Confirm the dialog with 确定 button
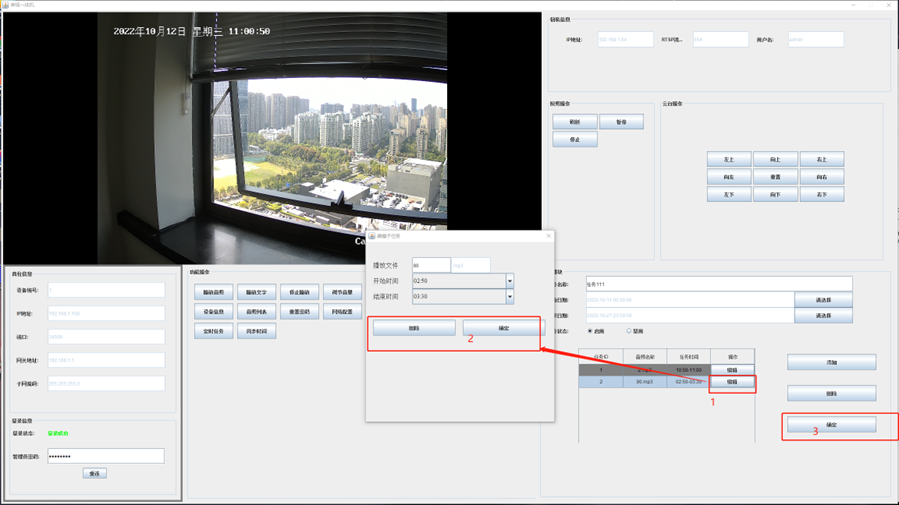This screenshot has height=505, width=899. 503,328
